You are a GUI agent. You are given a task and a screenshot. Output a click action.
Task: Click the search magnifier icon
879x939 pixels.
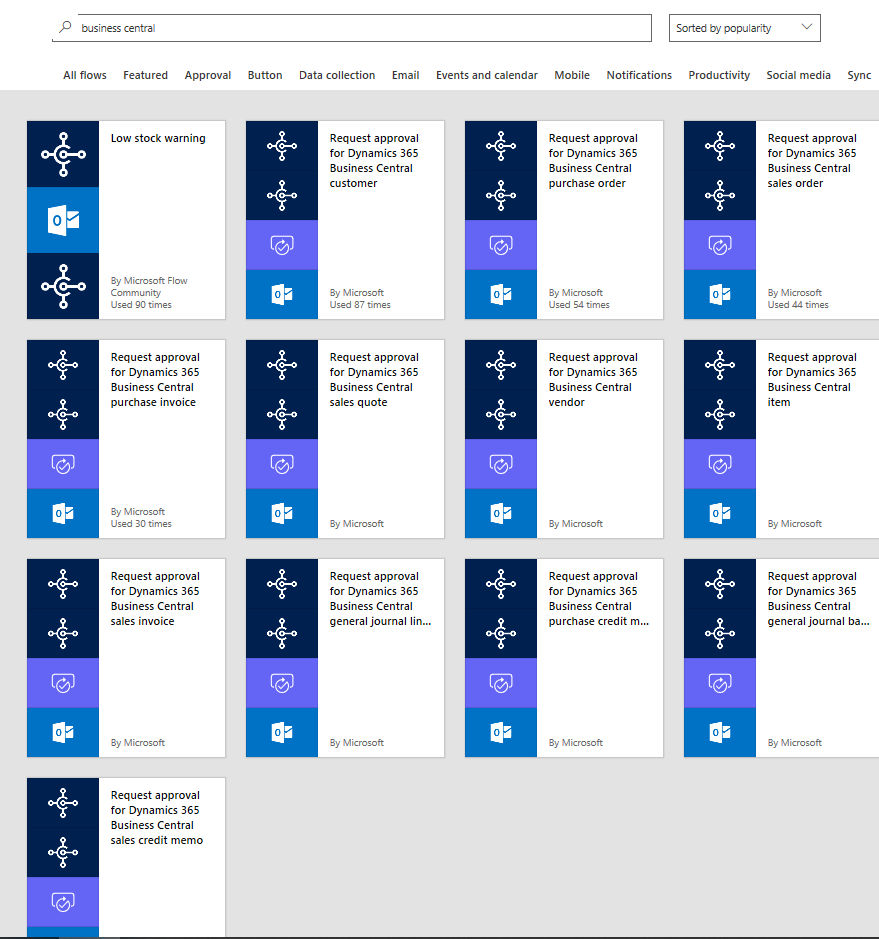click(65, 27)
